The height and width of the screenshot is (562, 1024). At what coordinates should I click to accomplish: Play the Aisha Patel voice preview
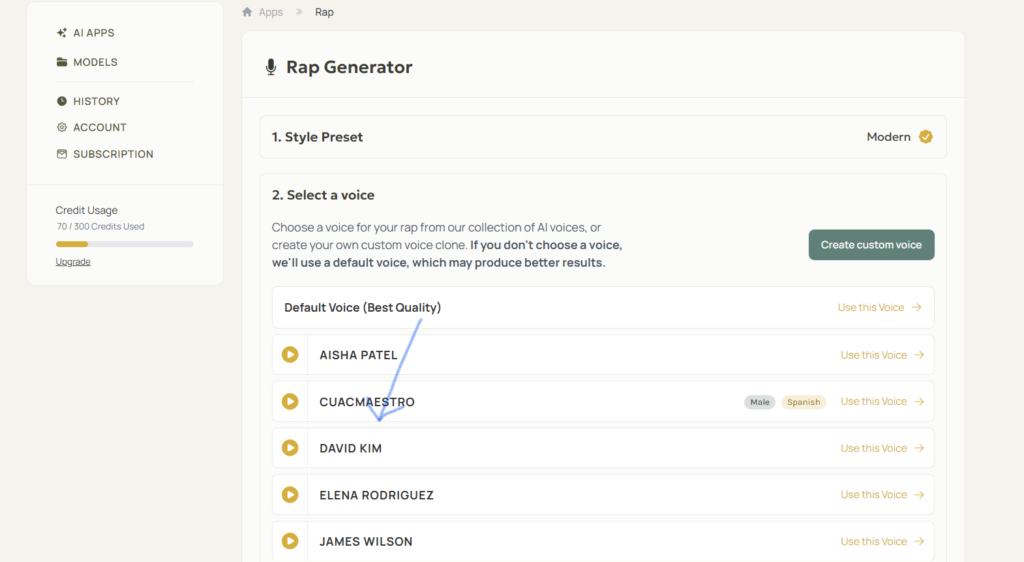[x=290, y=354]
